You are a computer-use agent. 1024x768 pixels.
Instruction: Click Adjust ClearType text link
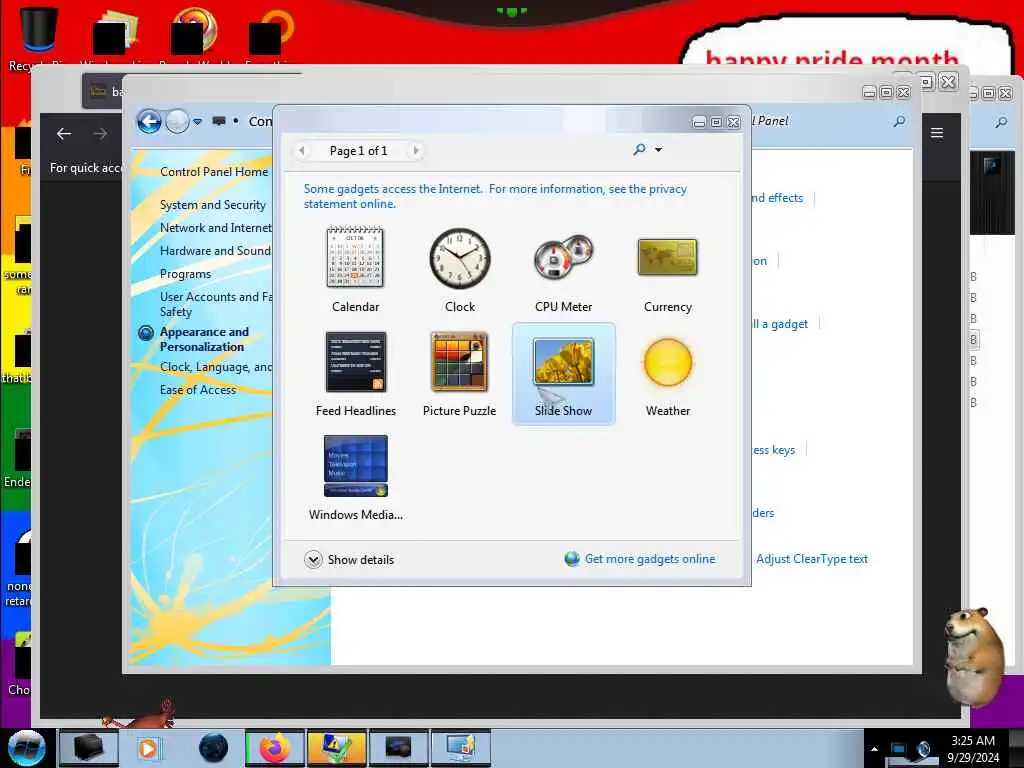812,559
